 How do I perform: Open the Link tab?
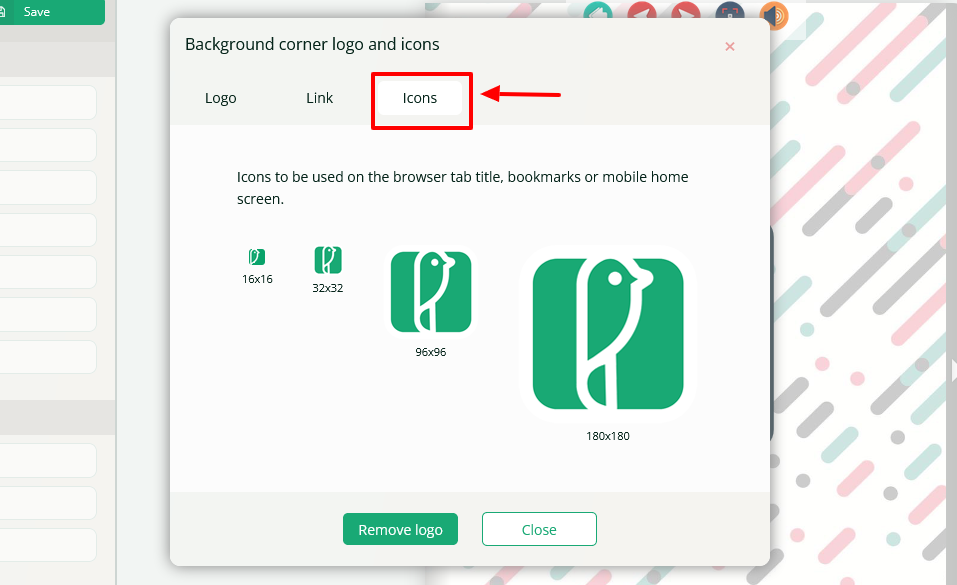pyautogui.click(x=319, y=98)
